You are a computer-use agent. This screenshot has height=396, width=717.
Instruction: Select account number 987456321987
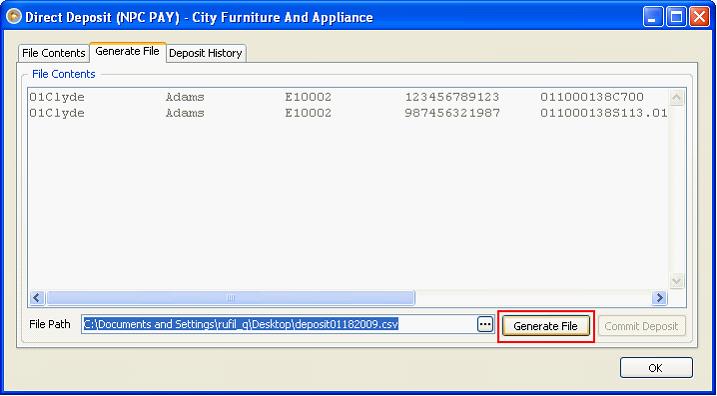452,113
